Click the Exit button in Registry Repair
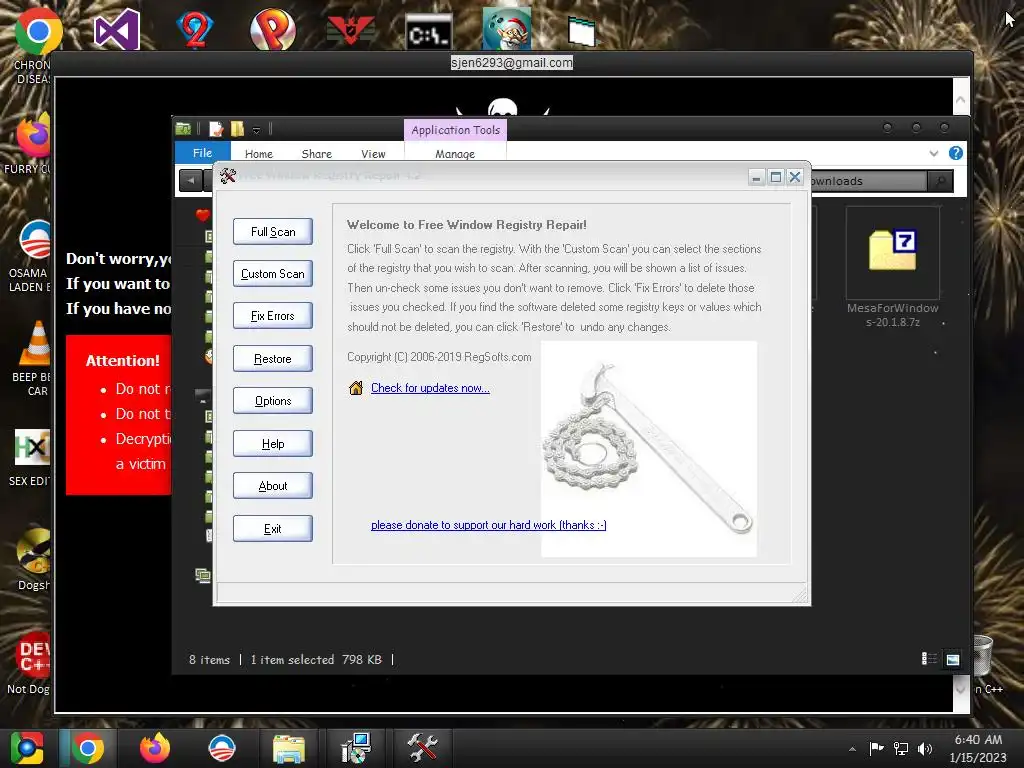 click(273, 528)
